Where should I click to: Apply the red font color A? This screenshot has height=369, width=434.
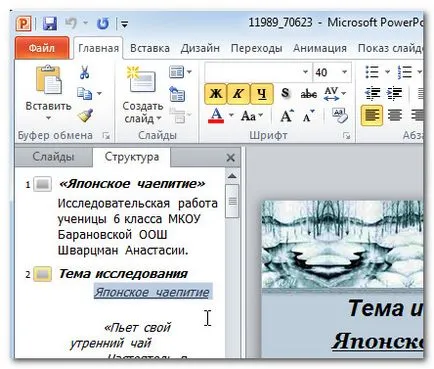coord(216,116)
